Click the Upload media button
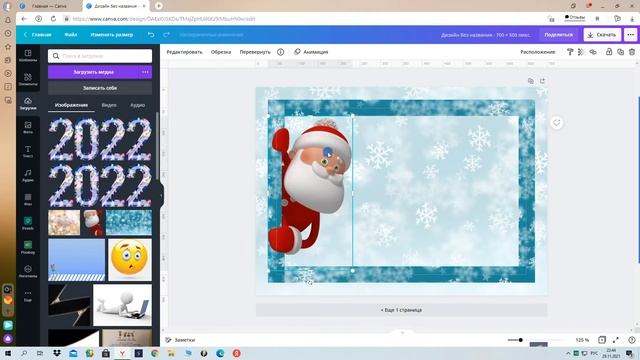This screenshot has width=640, height=360. point(93,72)
